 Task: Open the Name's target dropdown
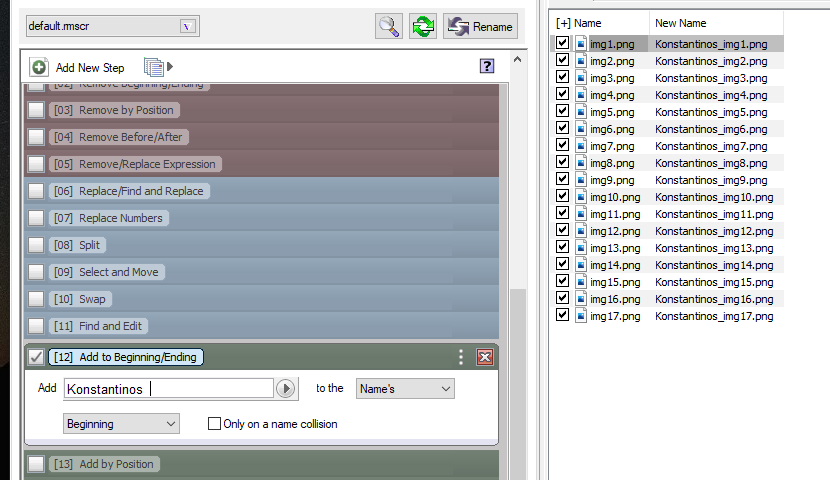point(404,388)
